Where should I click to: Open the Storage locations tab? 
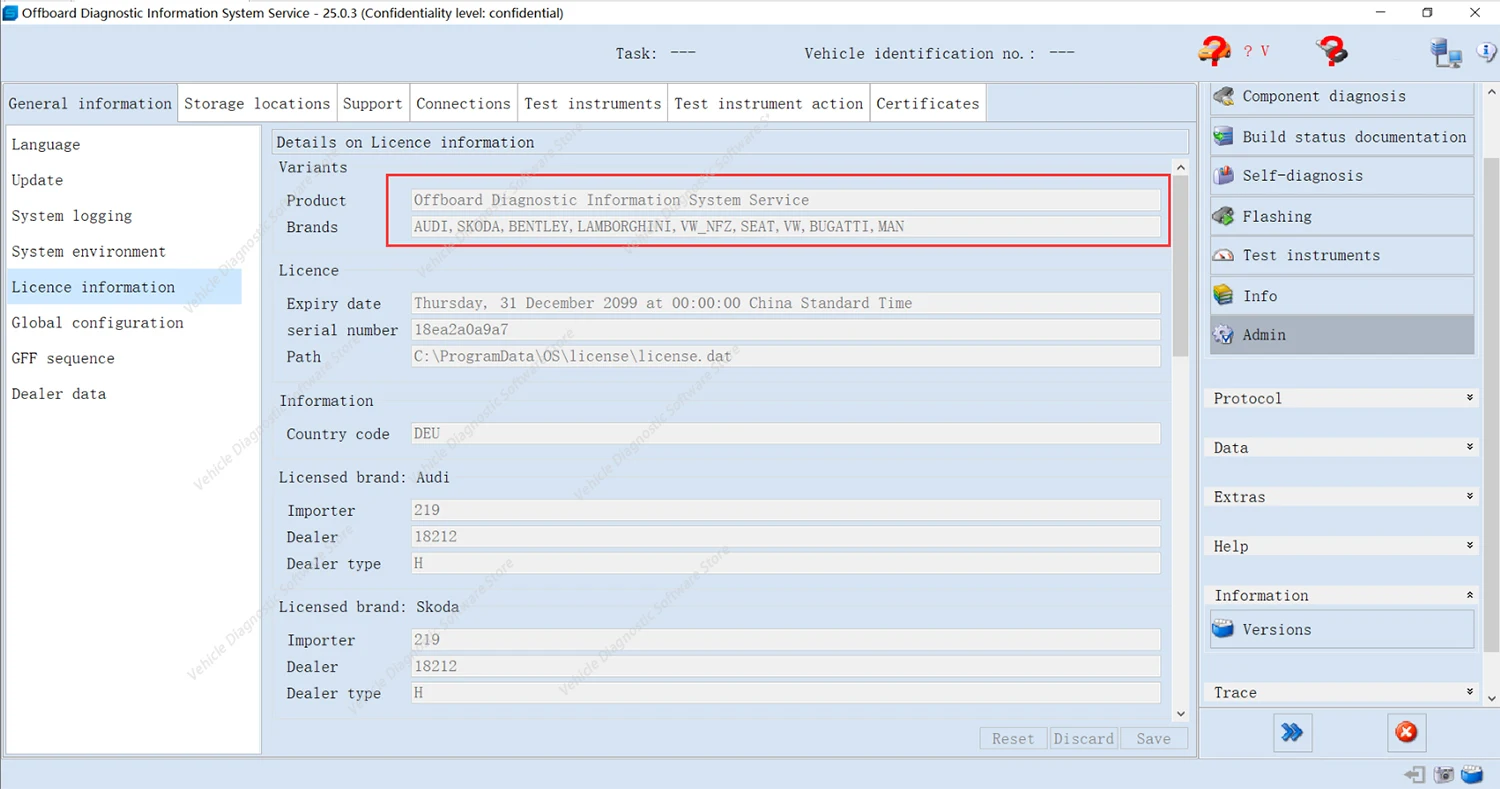click(x=257, y=104)
